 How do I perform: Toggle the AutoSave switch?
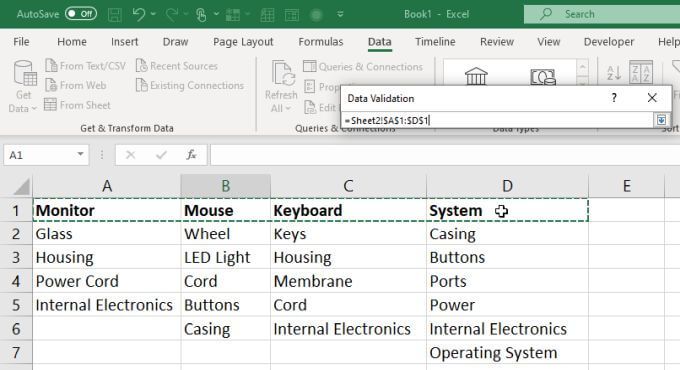pos(81,14)
